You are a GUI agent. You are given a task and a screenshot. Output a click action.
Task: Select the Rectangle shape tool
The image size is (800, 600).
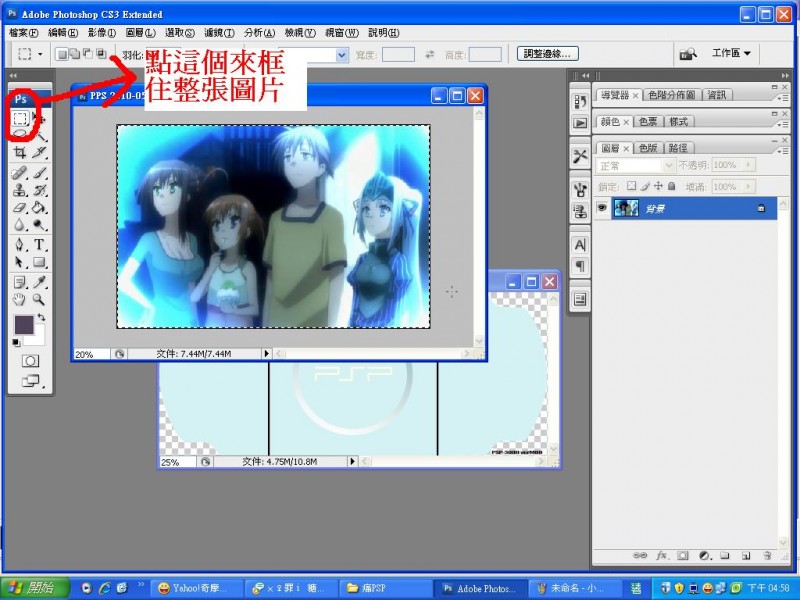click(x=39, y=262)
